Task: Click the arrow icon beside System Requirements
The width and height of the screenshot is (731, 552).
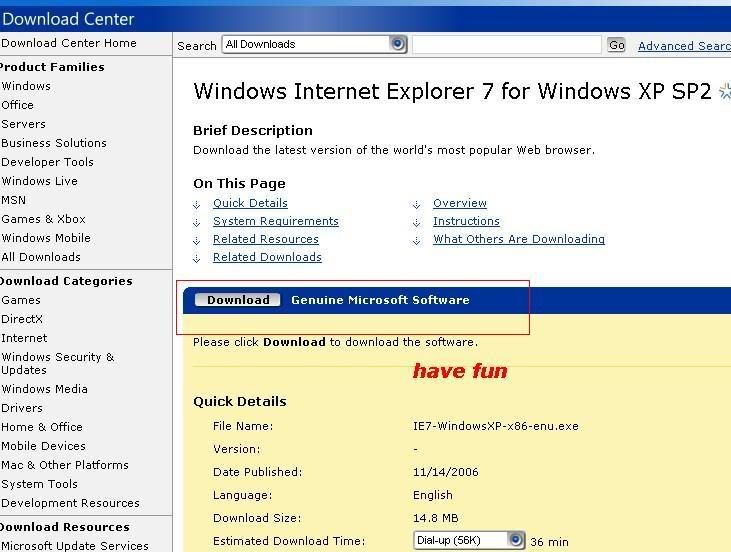Action: tap(197, 223)
